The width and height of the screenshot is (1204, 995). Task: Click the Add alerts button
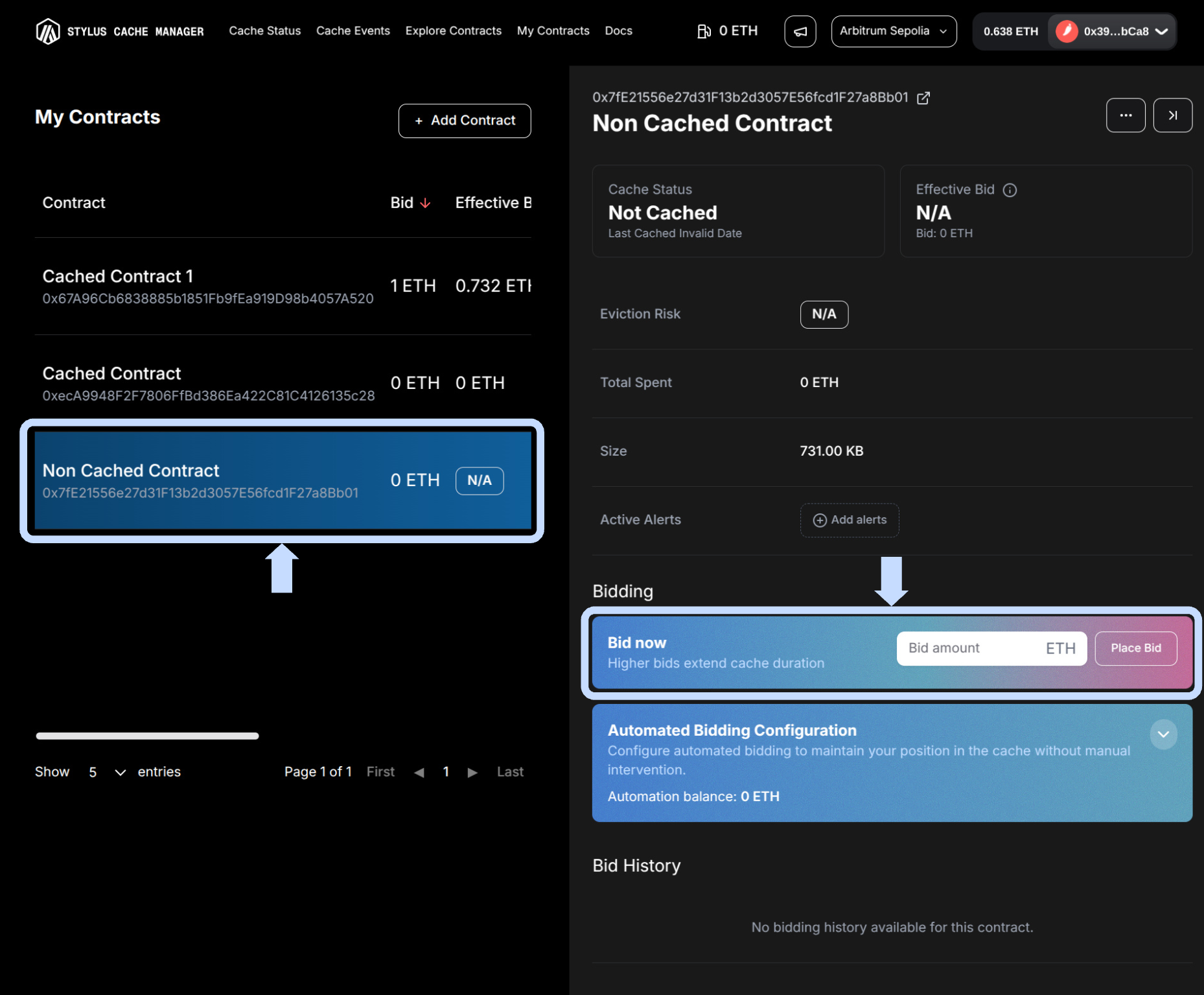click(x=850, y=520)
